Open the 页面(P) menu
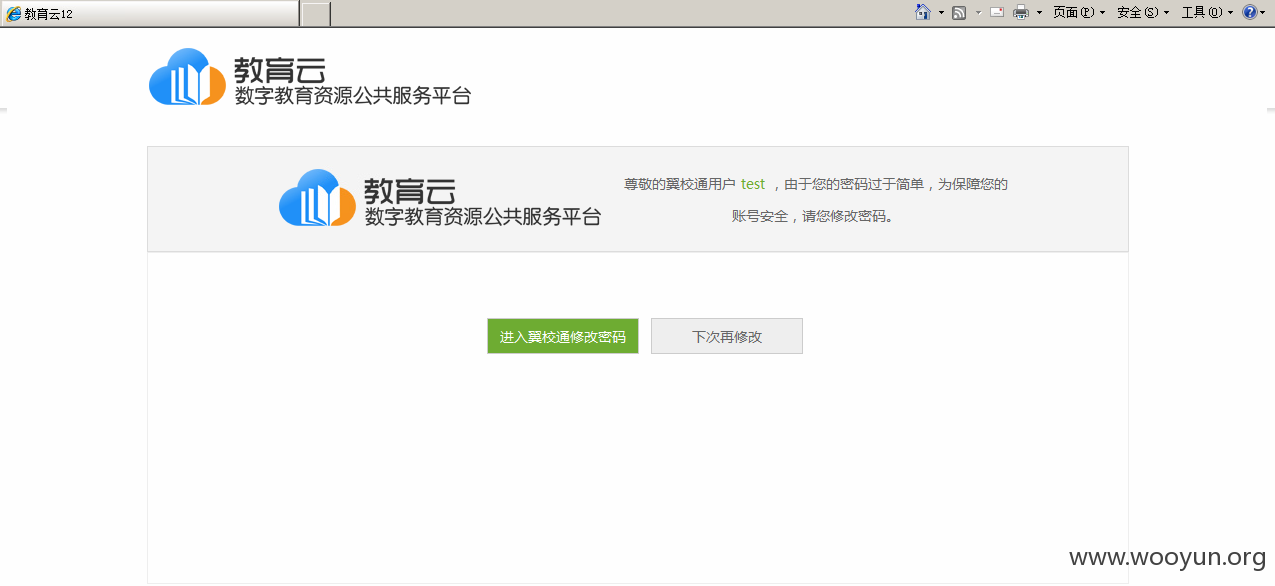The width and height of the screenshot is (1275, 586). tap(1079, 13)
